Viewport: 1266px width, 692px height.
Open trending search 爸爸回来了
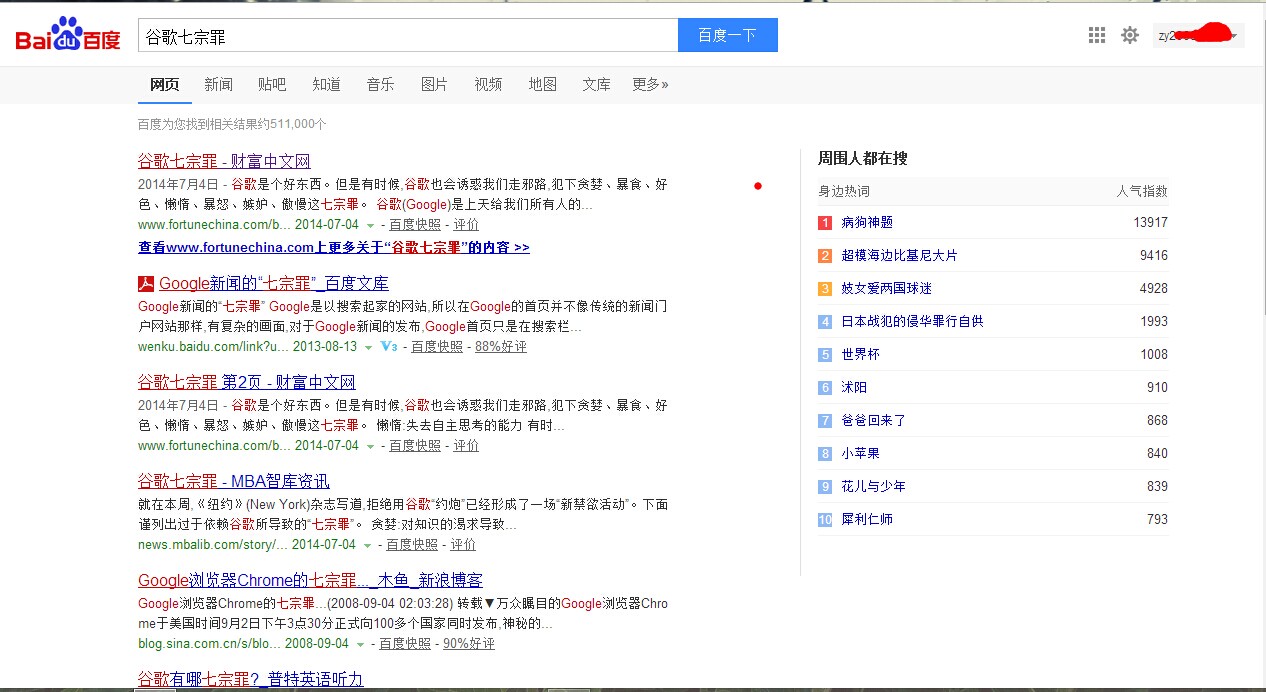tap(873, 420)
